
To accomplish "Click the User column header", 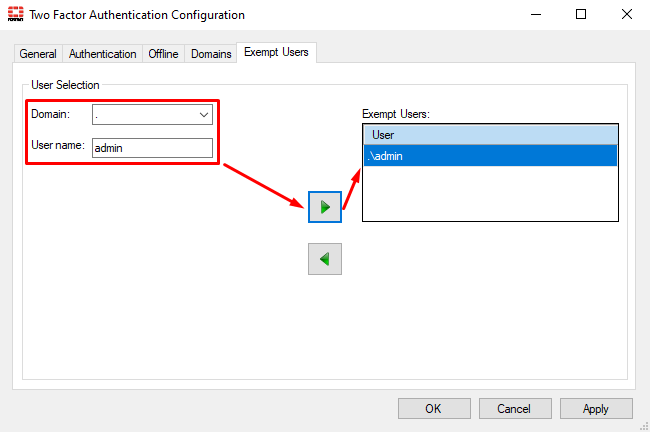I will 490,135.
